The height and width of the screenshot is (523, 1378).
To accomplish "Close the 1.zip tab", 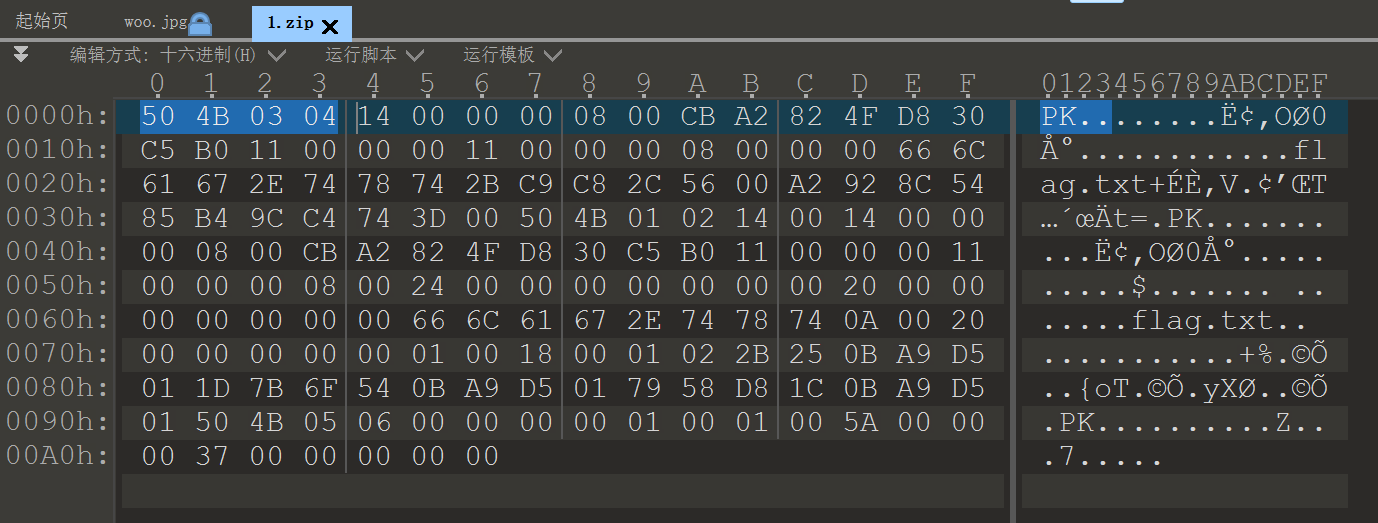I will [330, 27].
